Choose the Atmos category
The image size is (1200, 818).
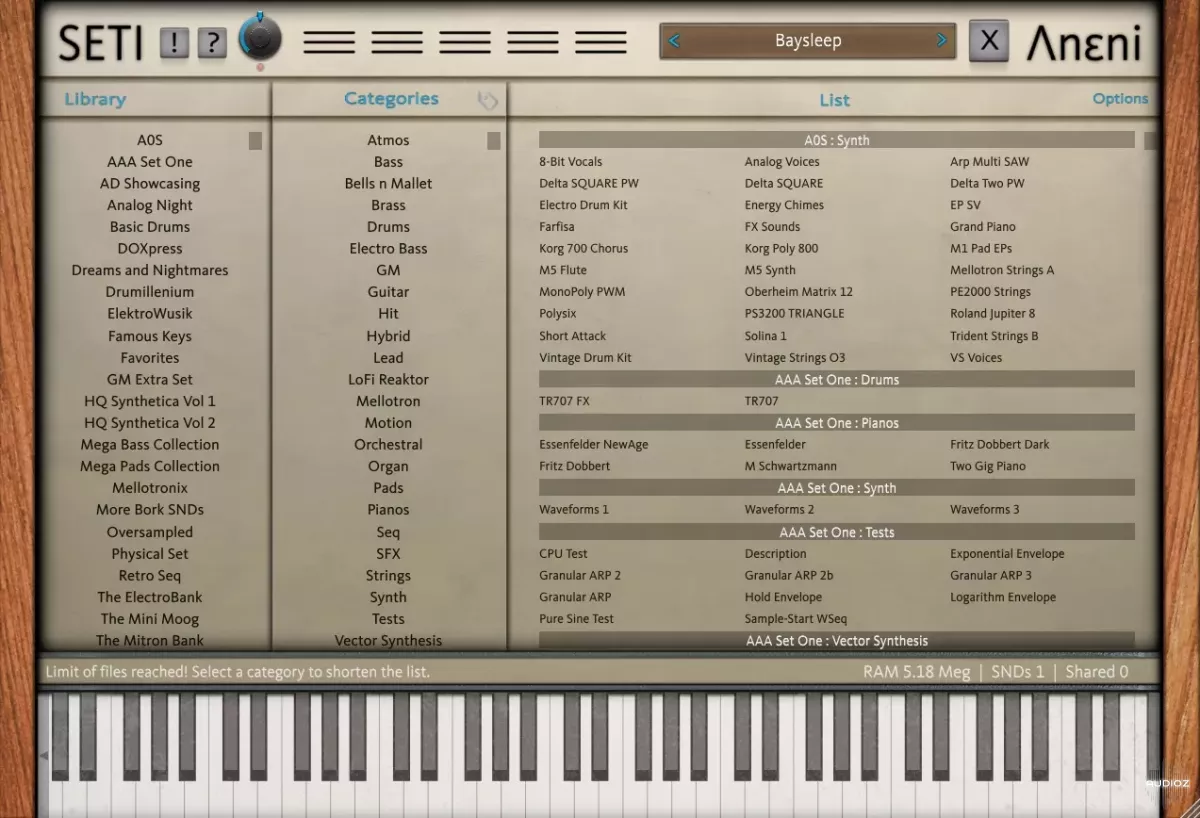(388, 140)
